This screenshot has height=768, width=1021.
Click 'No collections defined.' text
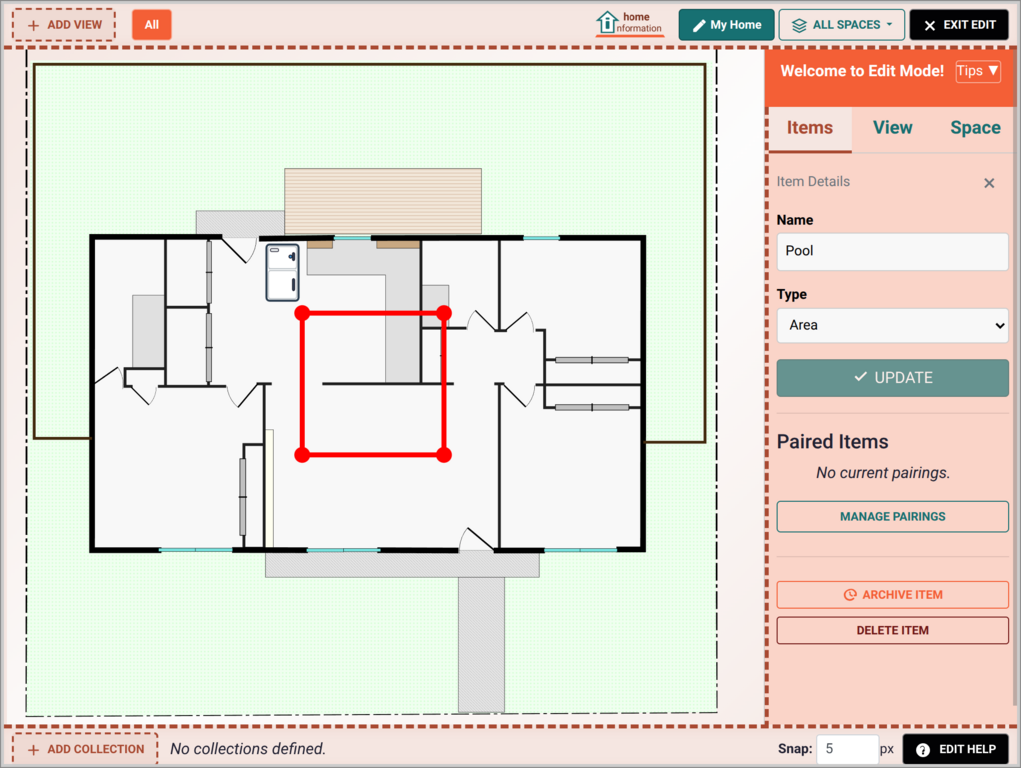click(x=247, y=749)
